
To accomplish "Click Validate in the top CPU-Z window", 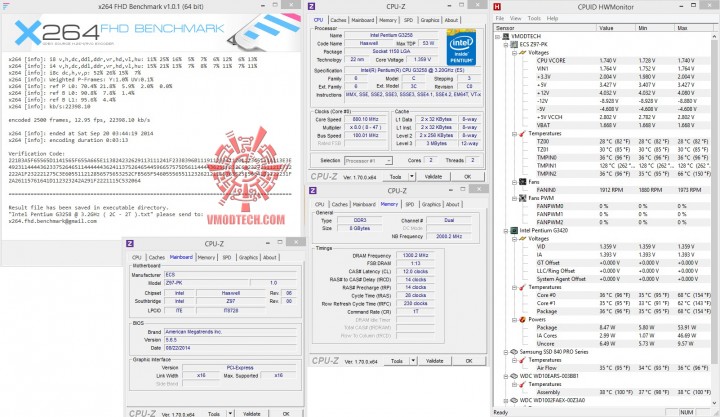I will 433,176.
